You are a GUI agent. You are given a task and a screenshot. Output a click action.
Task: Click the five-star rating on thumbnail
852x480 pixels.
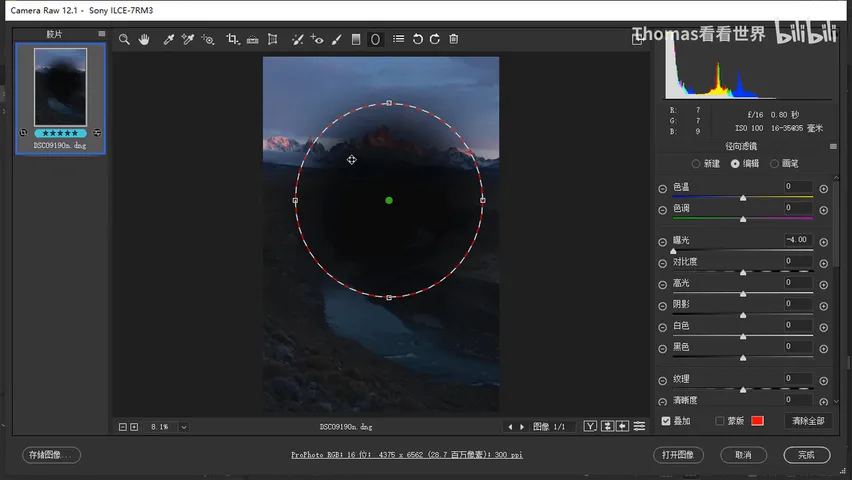pos(60,133)
